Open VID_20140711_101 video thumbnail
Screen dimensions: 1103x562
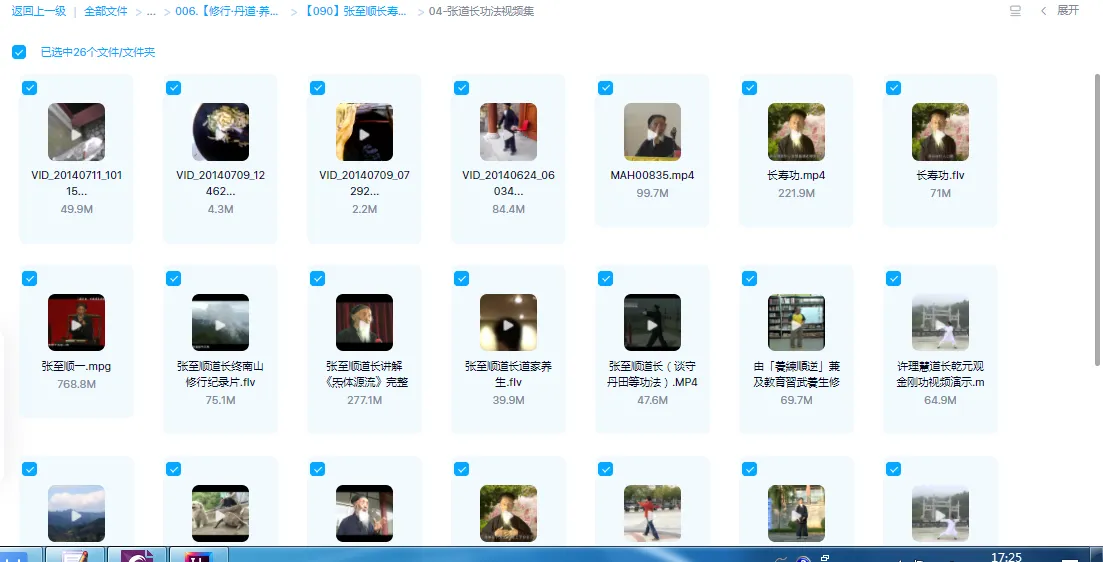pos(76,132)
